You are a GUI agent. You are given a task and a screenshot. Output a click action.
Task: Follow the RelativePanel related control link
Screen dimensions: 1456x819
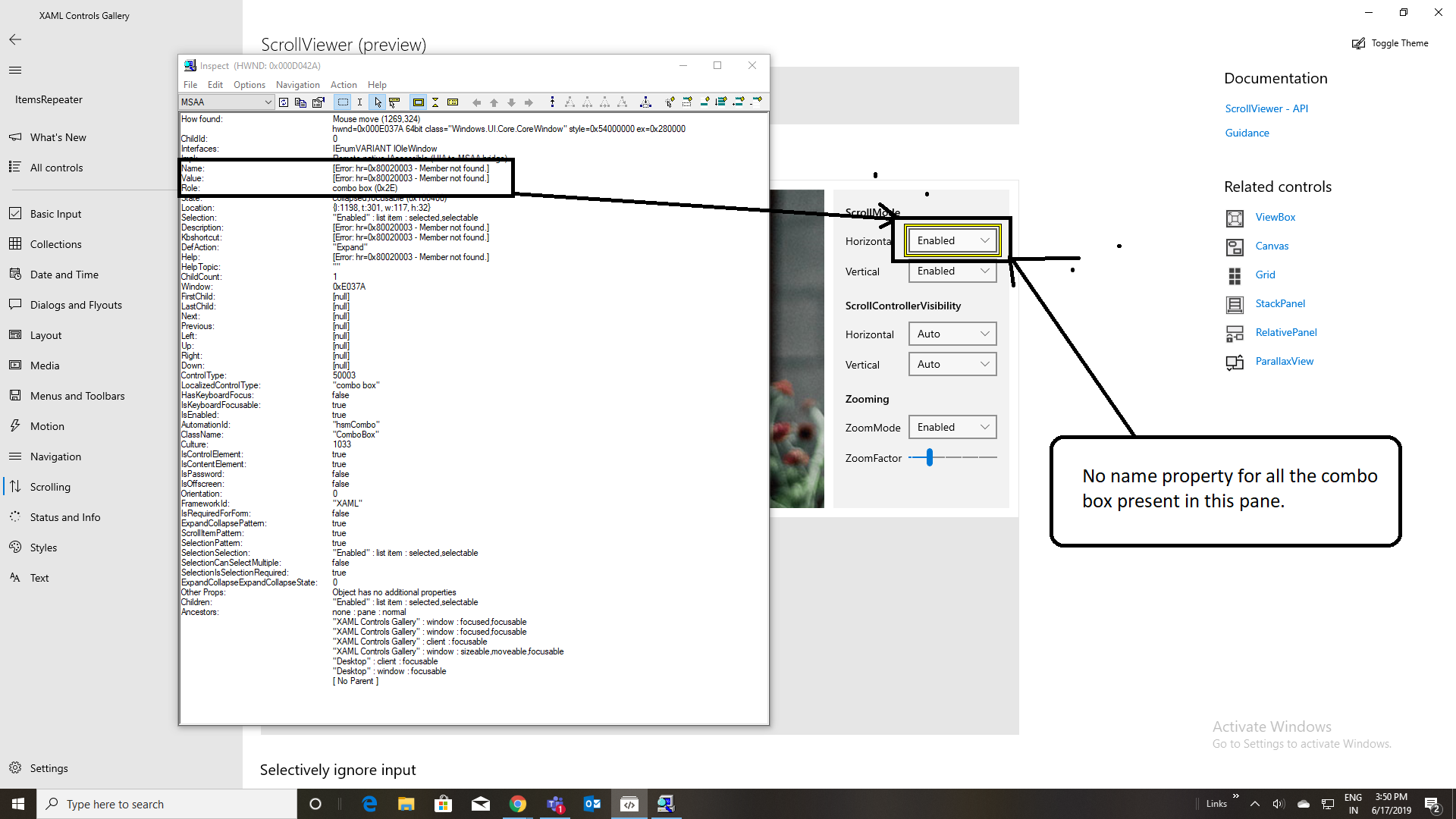pyautogui.click(x=1285, y=332)
